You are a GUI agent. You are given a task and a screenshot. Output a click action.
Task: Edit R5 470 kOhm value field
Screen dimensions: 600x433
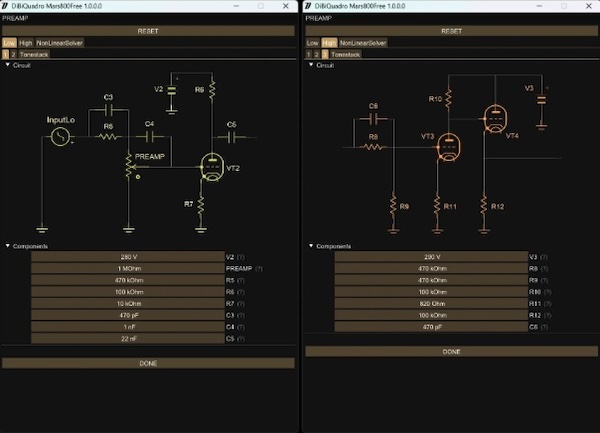point(128,280)
